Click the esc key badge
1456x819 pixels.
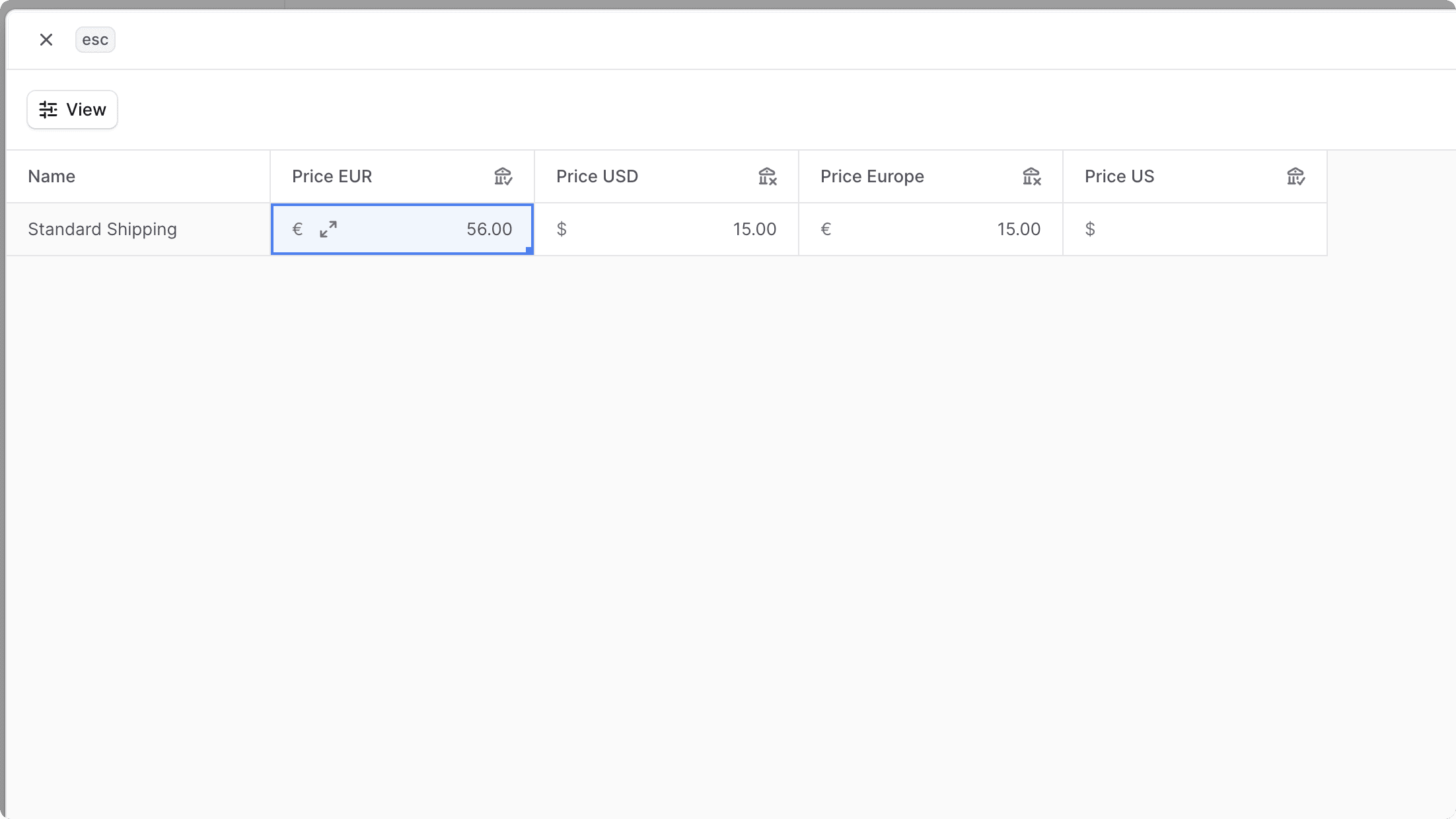(x=95, y=39)
